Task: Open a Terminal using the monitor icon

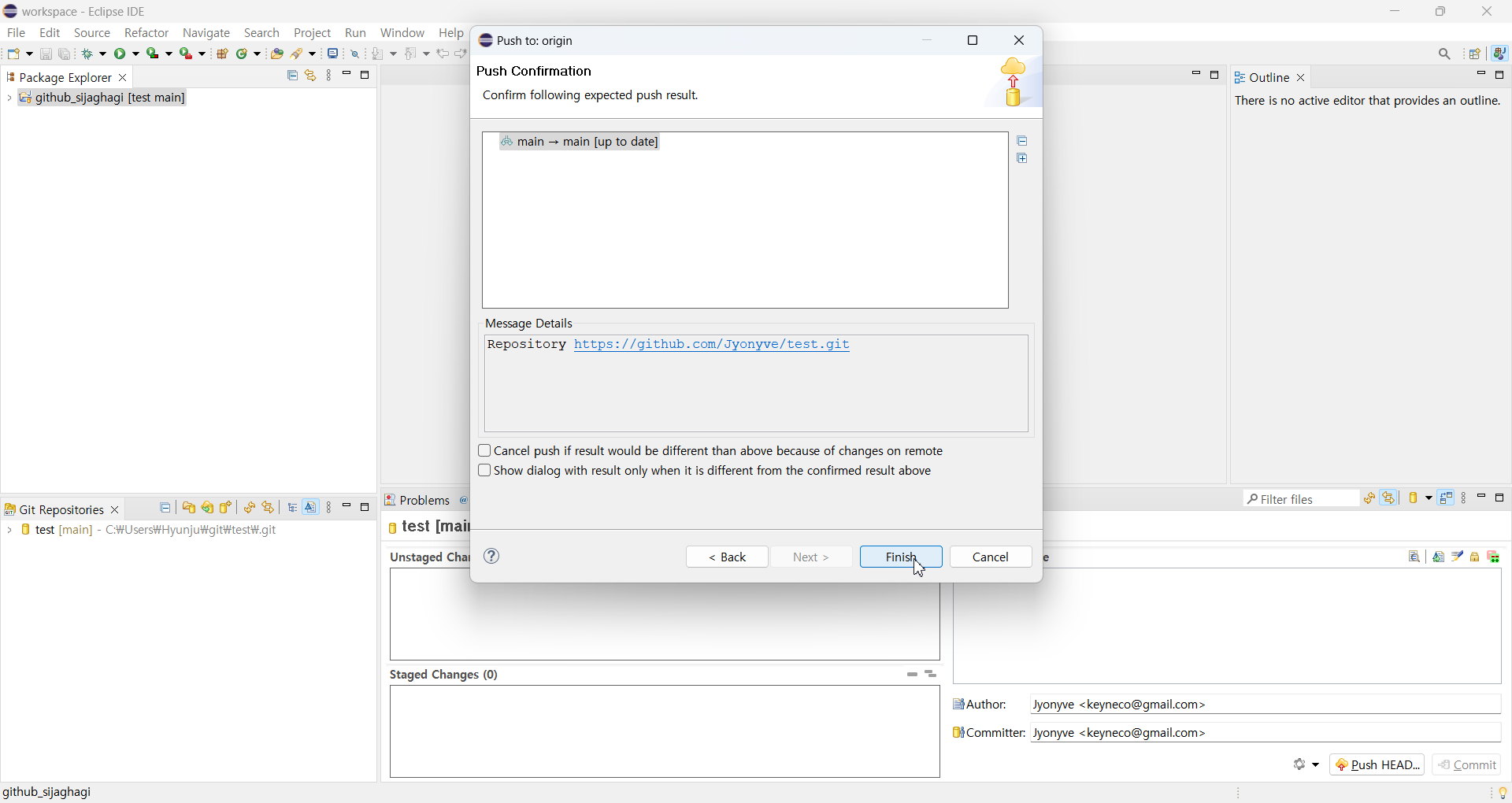Action: [333, 54]
